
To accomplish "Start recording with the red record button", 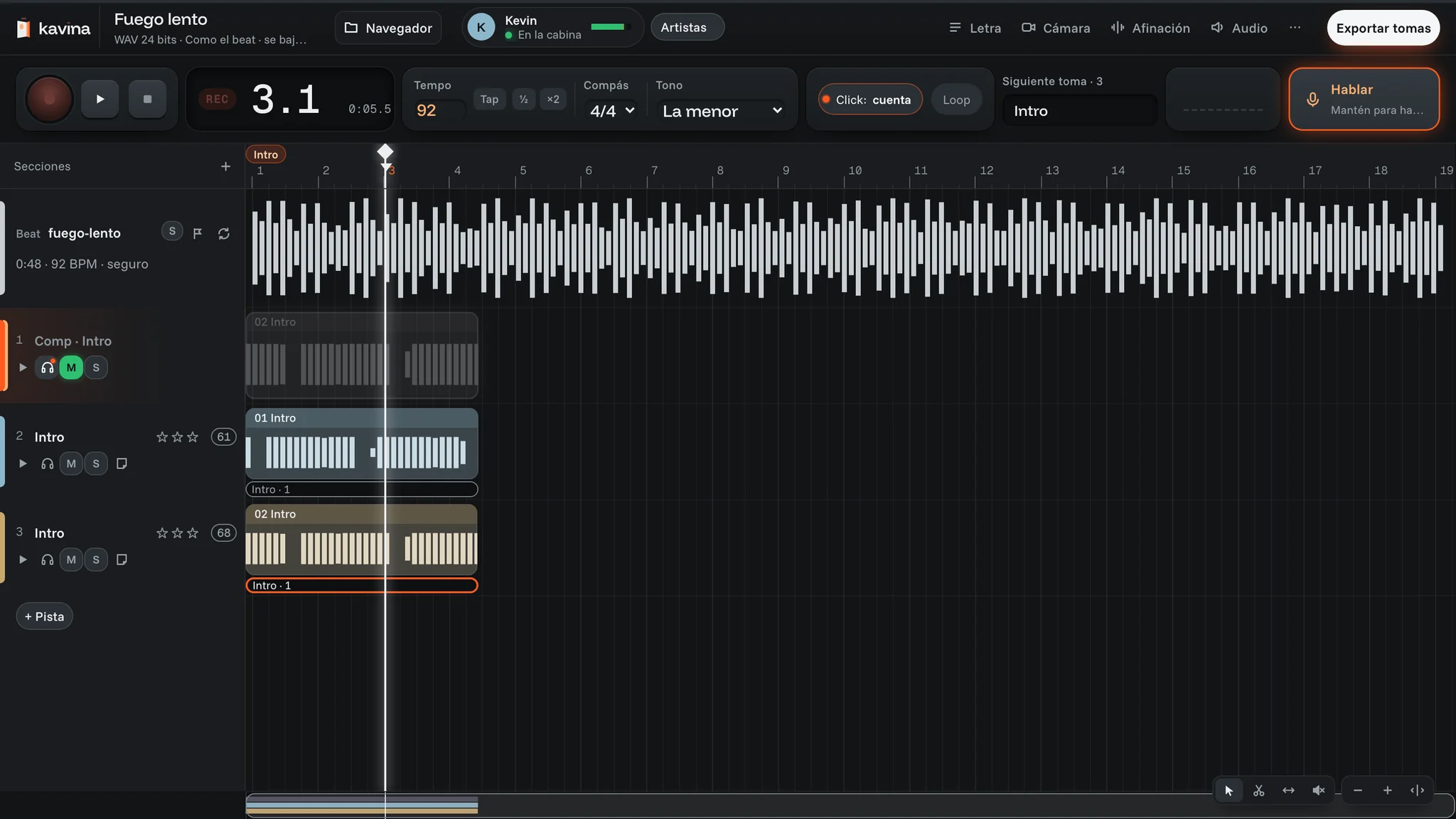I will point(49,99).
